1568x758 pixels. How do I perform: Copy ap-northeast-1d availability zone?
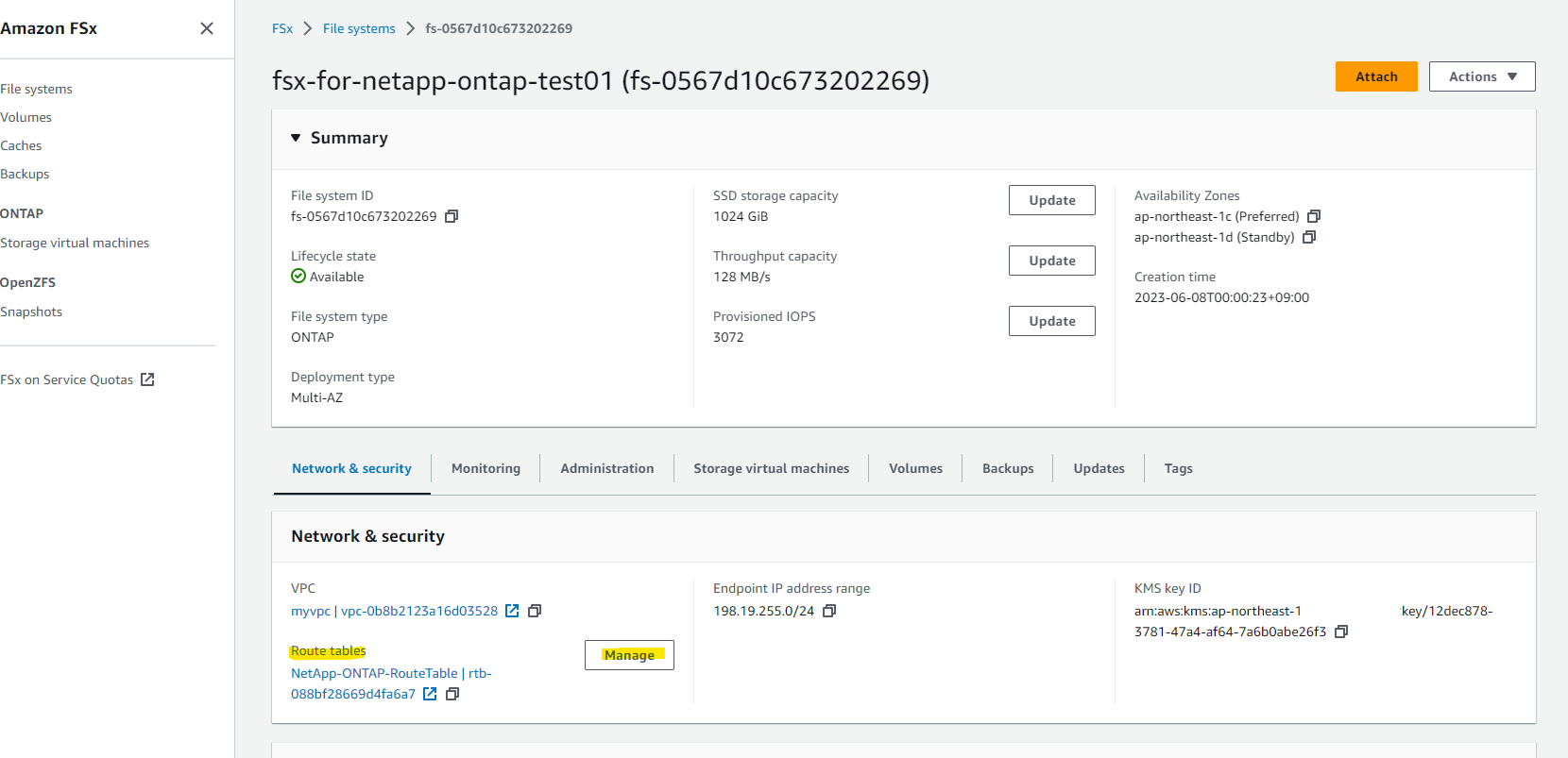tap(1309, 237)
